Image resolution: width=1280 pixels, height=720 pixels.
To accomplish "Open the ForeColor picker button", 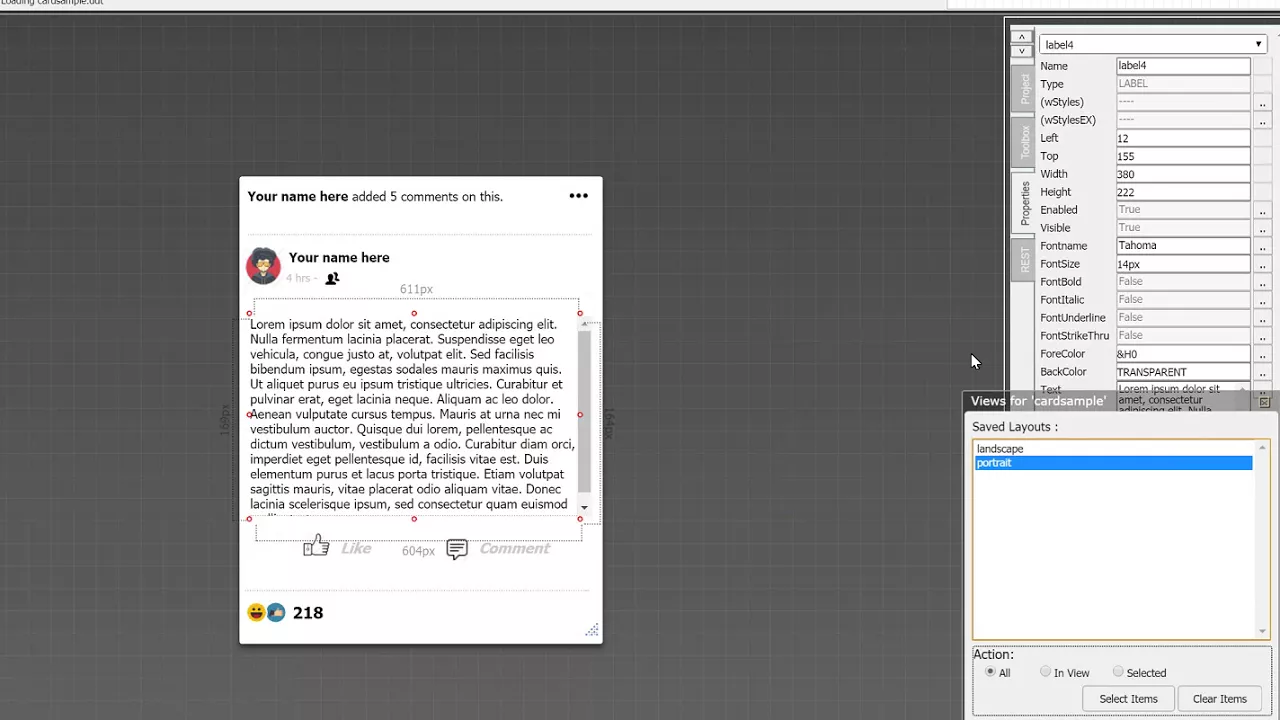I will tap(1262, 354).
